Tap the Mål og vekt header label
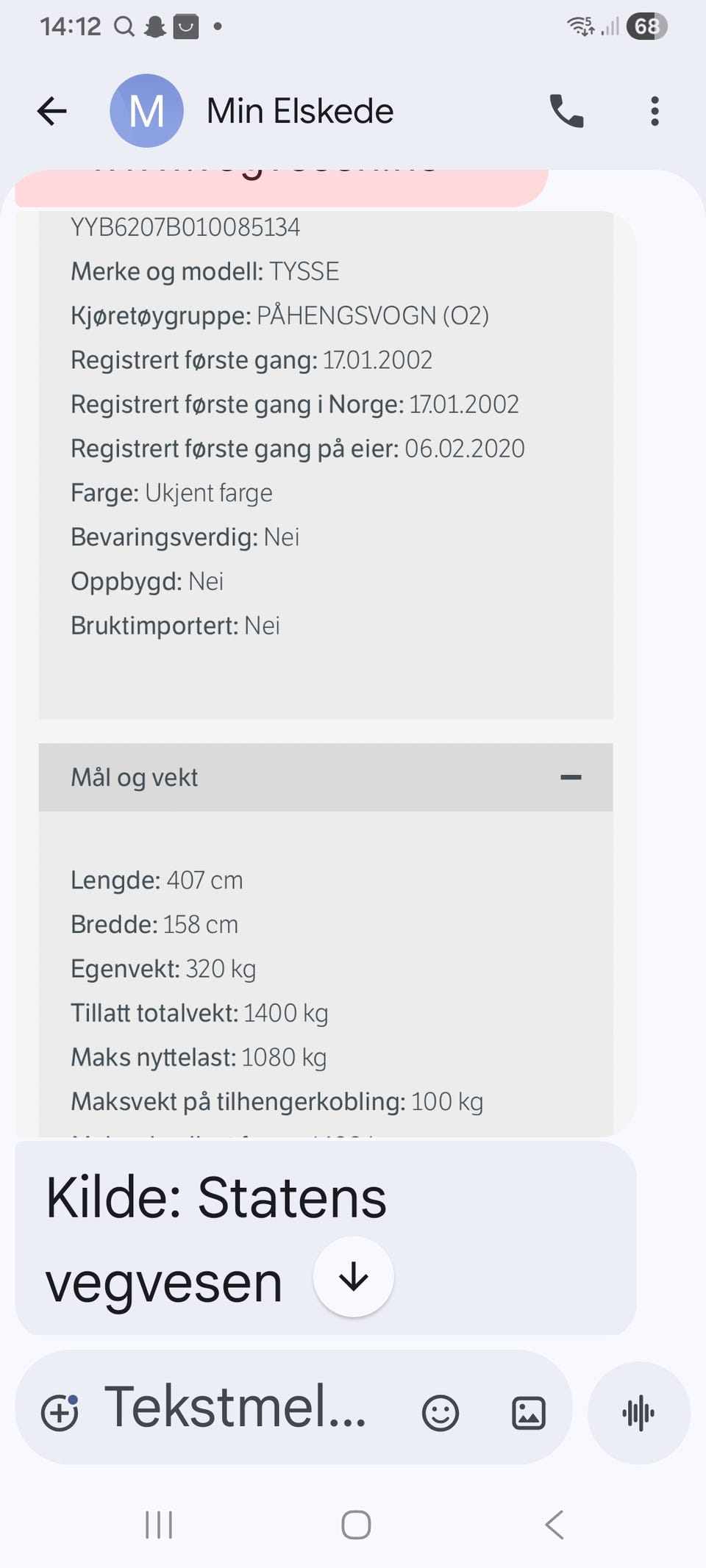This screenshot has width=706, height=1568. pos(135,777)
